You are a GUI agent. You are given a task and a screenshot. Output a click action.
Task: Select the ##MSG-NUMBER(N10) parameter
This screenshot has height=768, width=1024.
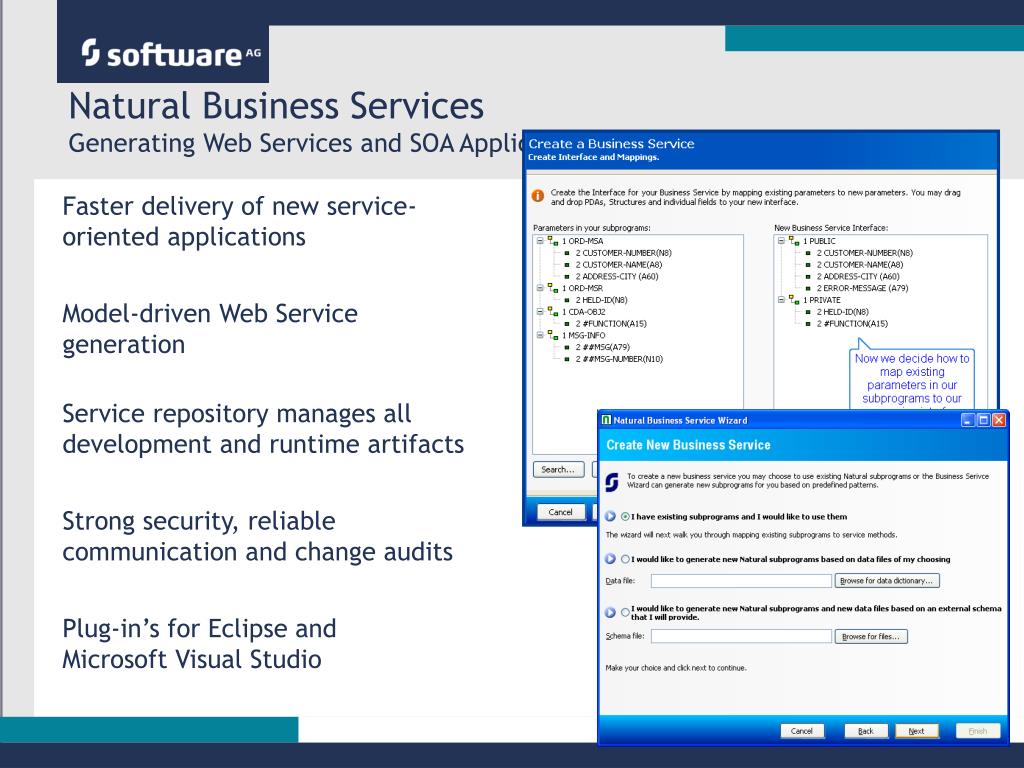pyautogui.click(x=619, y=359)
